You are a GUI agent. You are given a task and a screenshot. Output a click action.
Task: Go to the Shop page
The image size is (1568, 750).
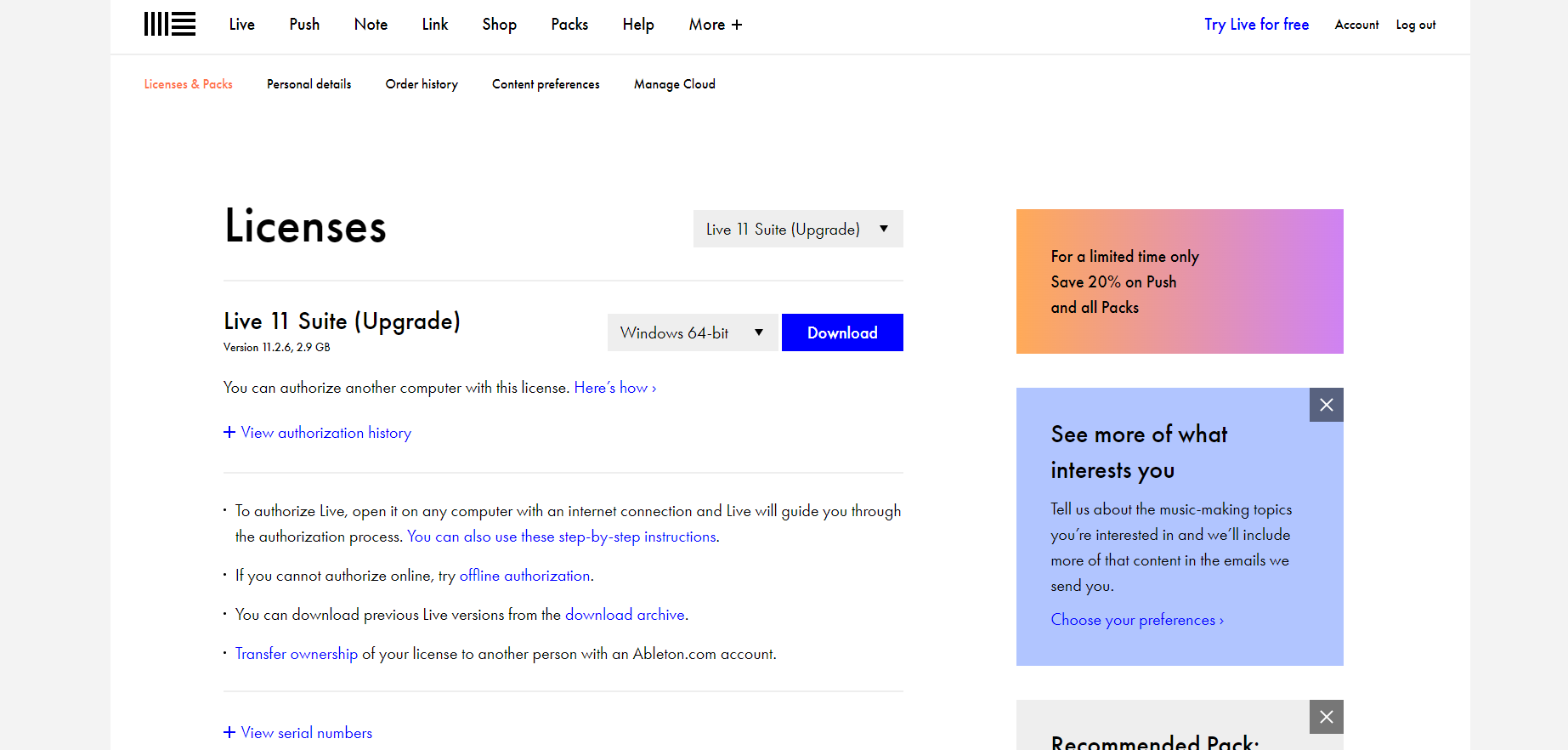pos(500,25)
